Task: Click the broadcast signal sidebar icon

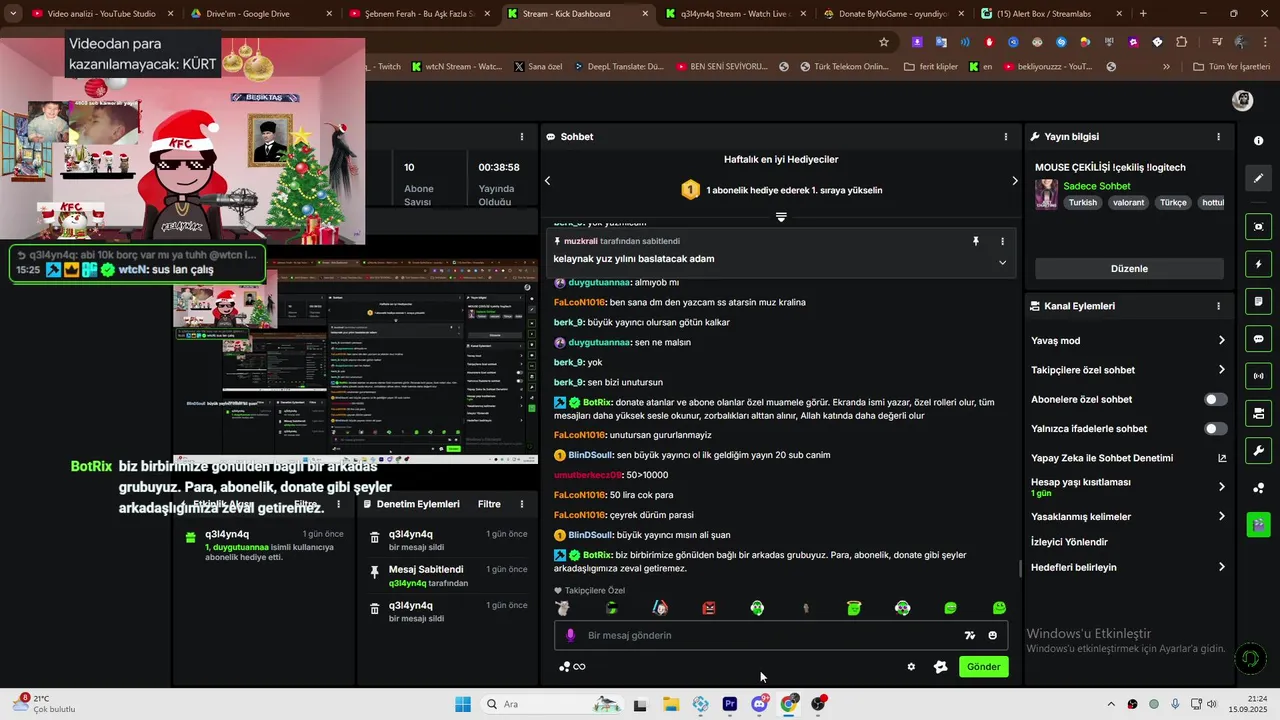Action: 1259,376
